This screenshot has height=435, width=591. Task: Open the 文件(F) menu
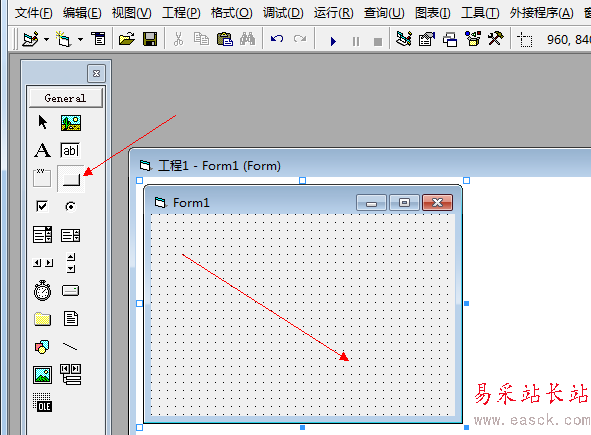(x=34, y=13)
